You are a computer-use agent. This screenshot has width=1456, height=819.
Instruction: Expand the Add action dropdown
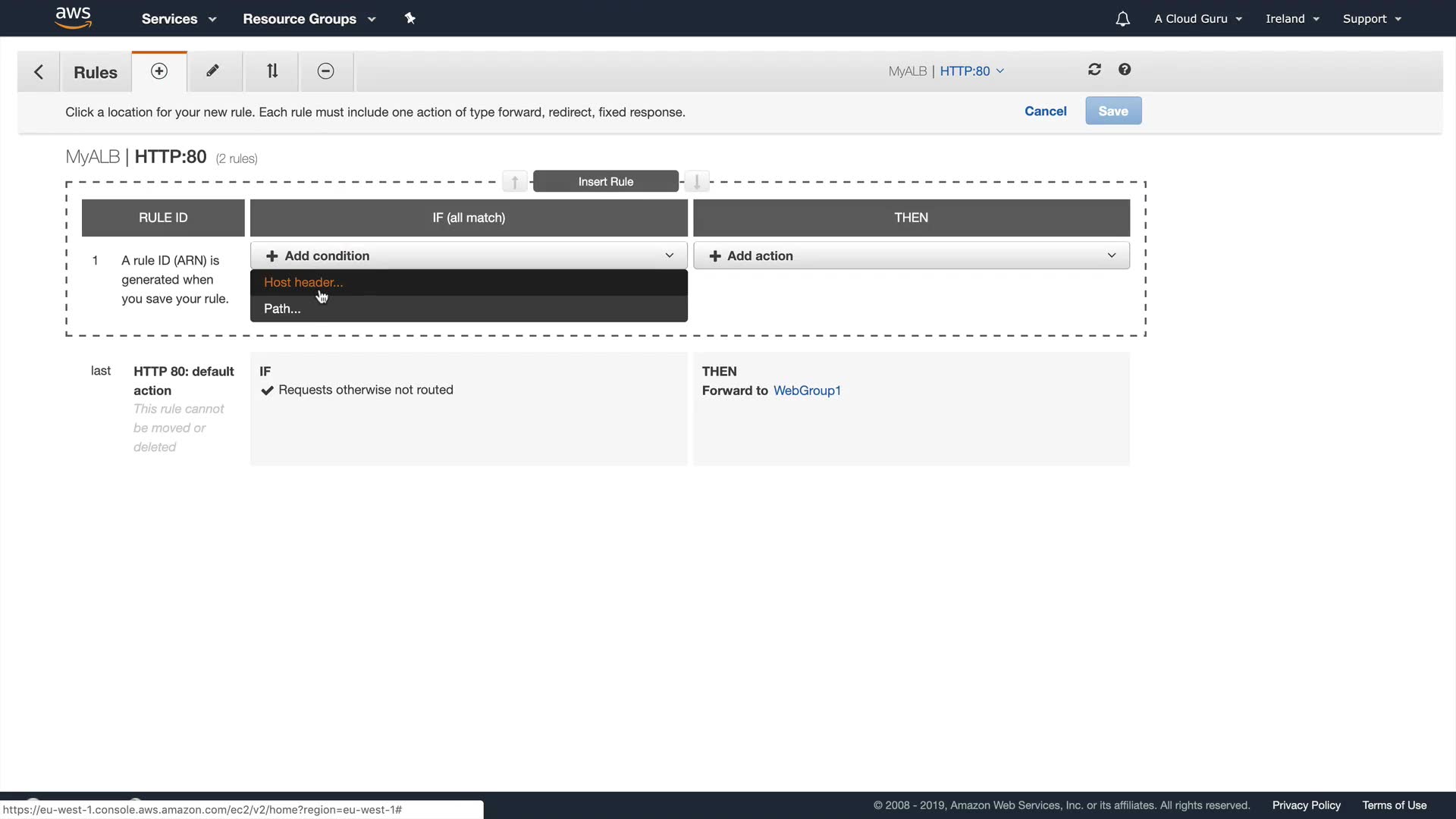pyautogui.click(x=911, y=256)
